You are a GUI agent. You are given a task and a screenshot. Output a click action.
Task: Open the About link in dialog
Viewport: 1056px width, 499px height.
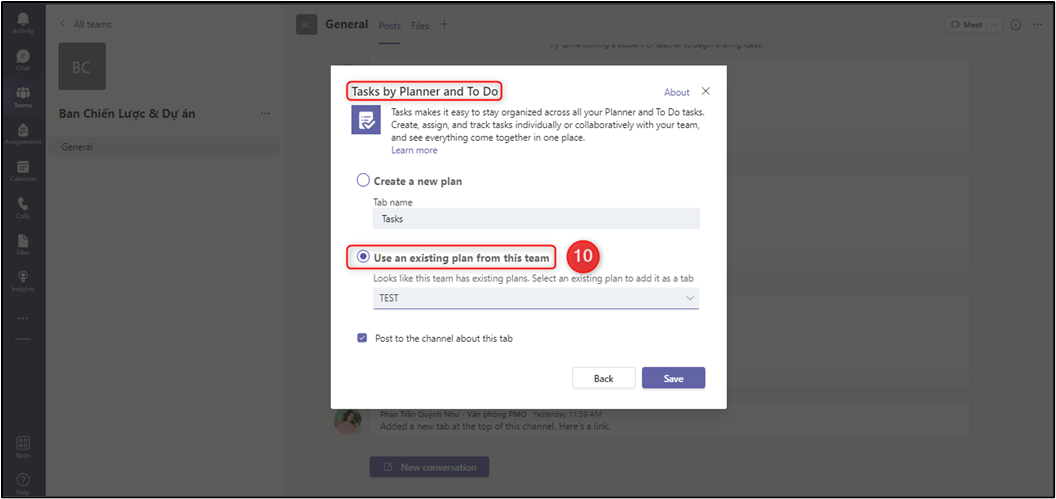tap(677, 92)
